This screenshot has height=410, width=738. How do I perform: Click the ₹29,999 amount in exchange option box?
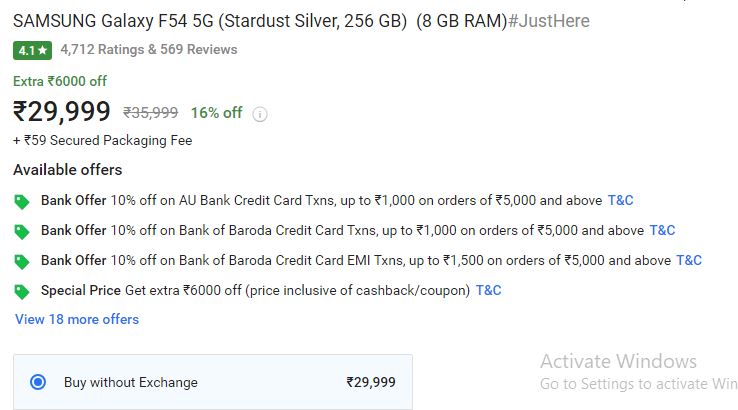point(371,382)
